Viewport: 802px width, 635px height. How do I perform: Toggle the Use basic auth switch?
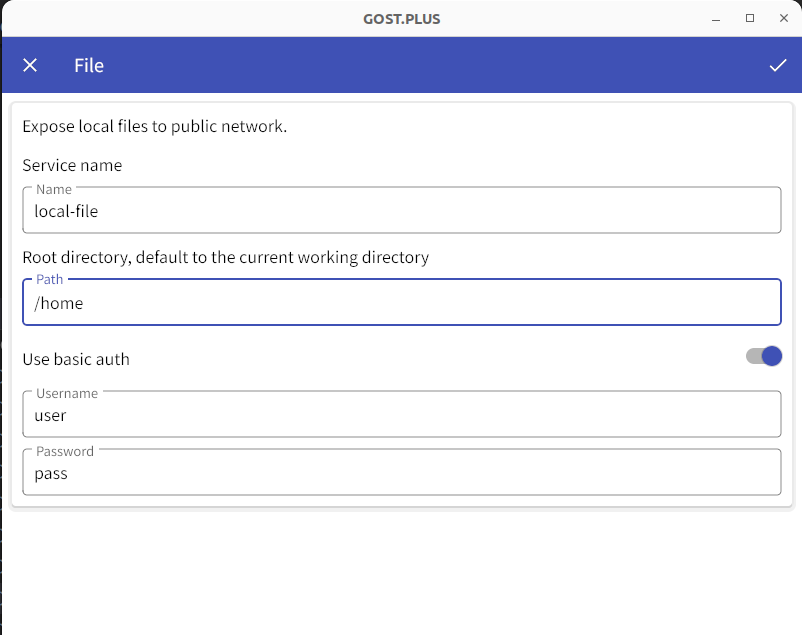(764, 356)
